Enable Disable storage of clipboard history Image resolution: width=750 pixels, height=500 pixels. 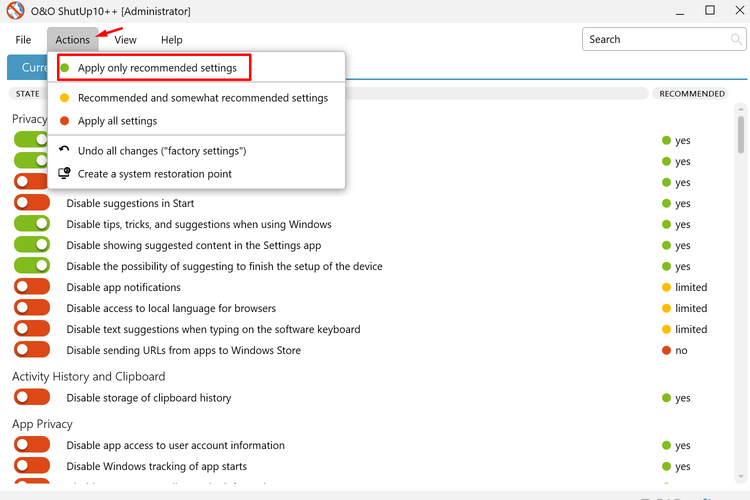tap(32, 397)
